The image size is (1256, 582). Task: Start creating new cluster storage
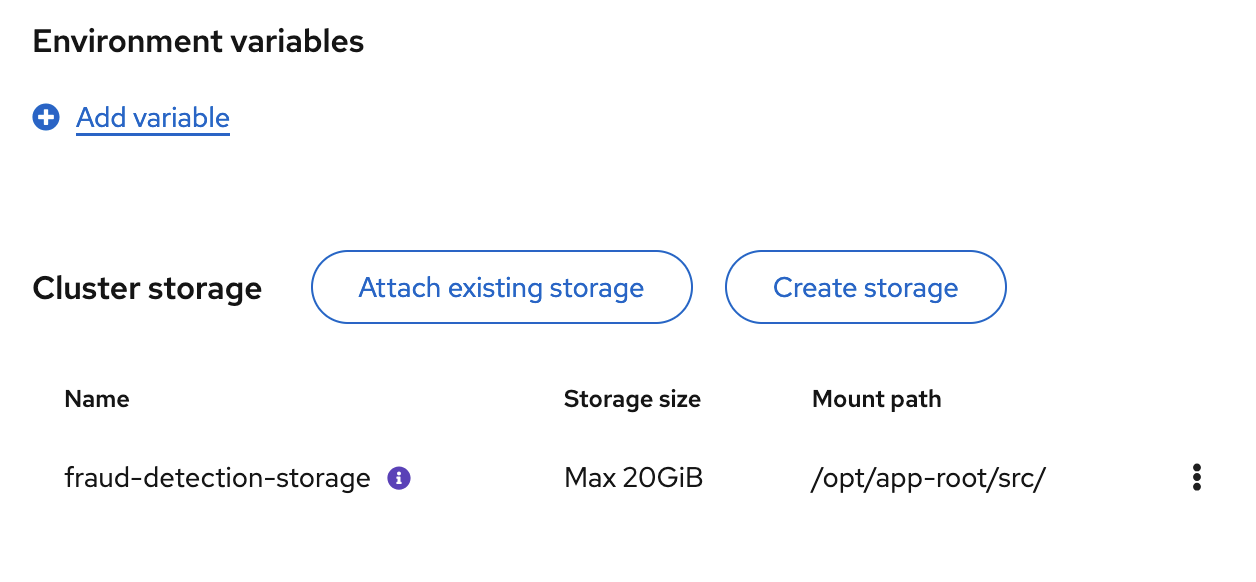866,288
